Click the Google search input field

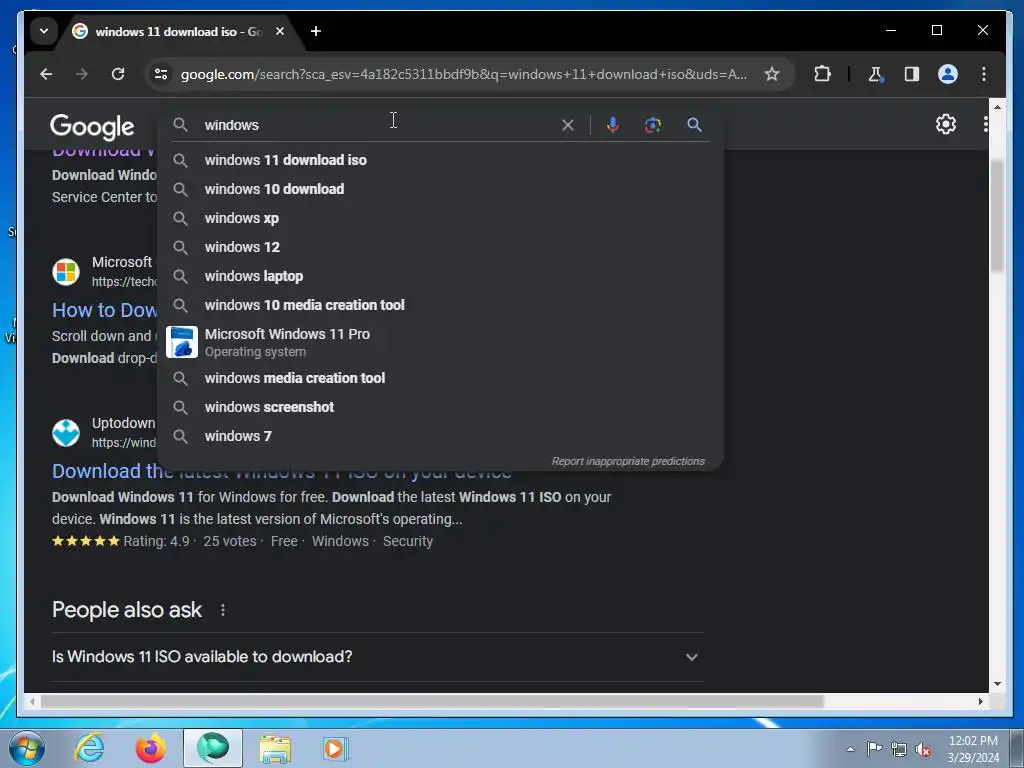pos(379,125)
